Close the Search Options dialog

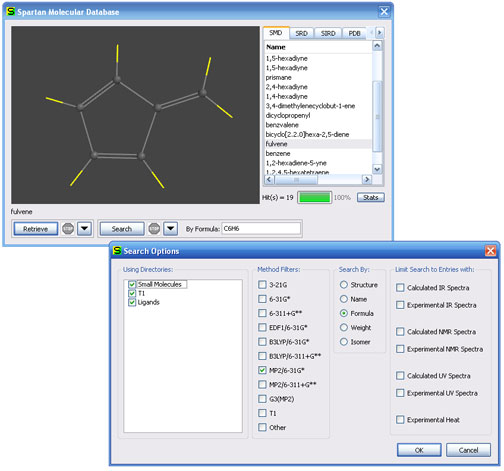[x=490, y=251]
